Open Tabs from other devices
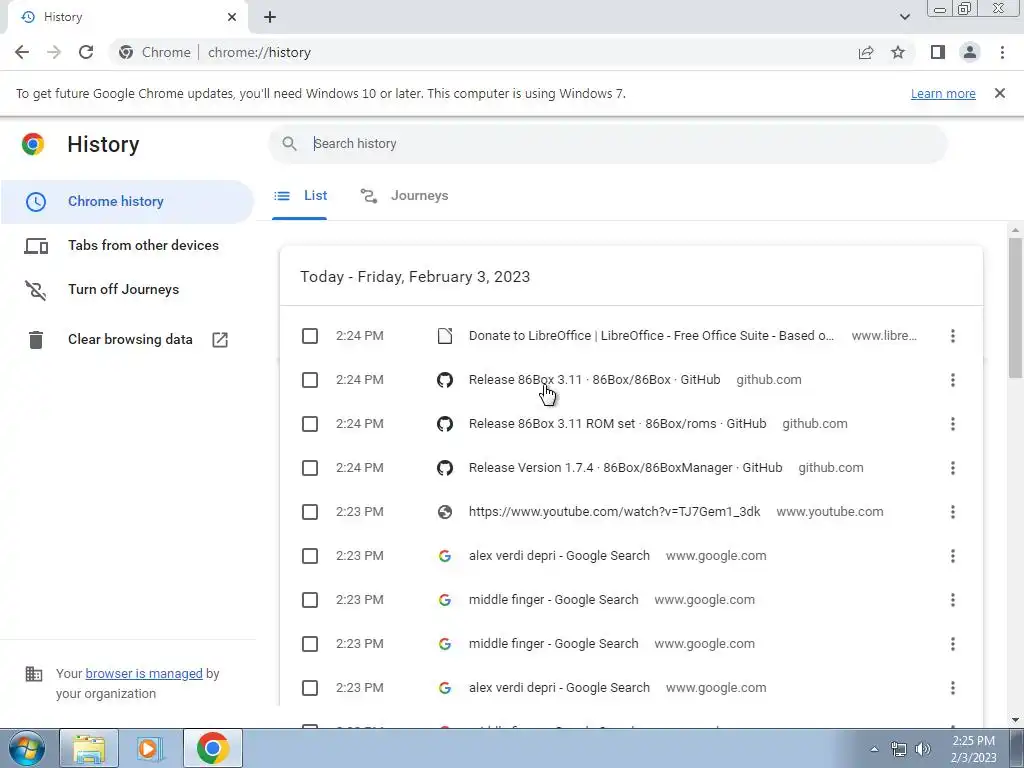This screenshot has width=1024, height=768. tap(127, 246)
